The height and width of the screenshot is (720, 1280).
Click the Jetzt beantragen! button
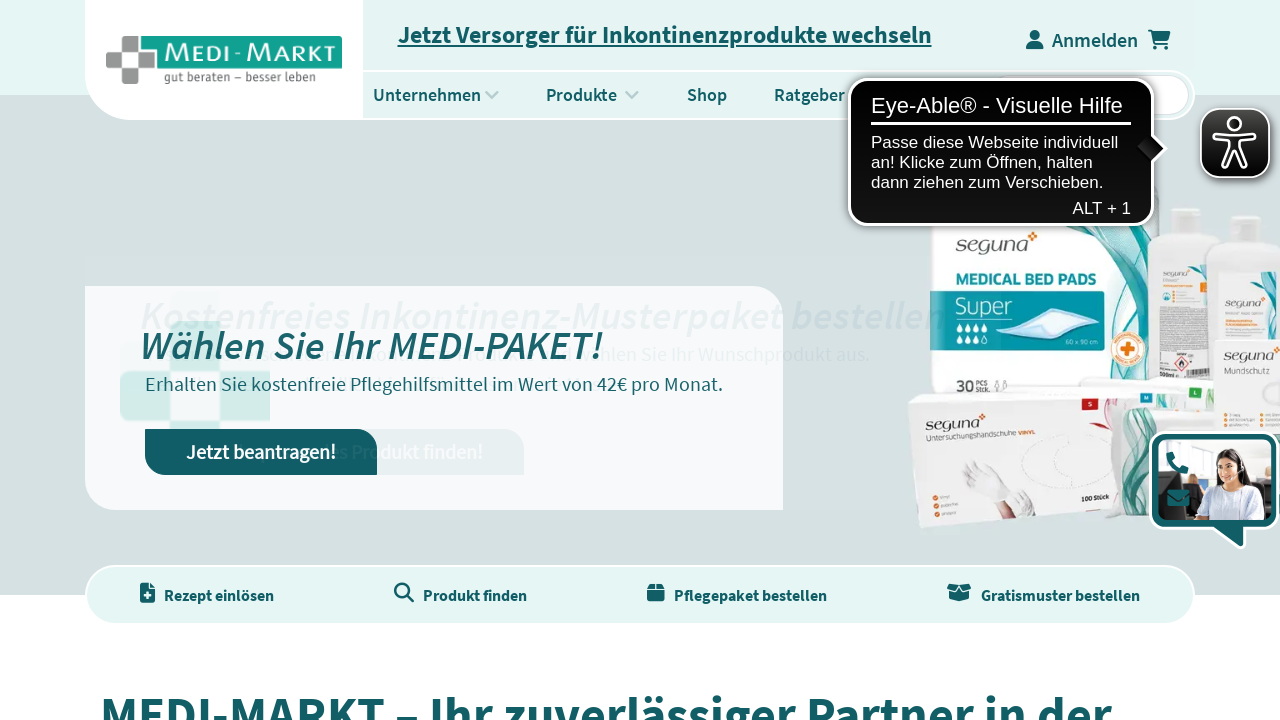coord(261,452)
